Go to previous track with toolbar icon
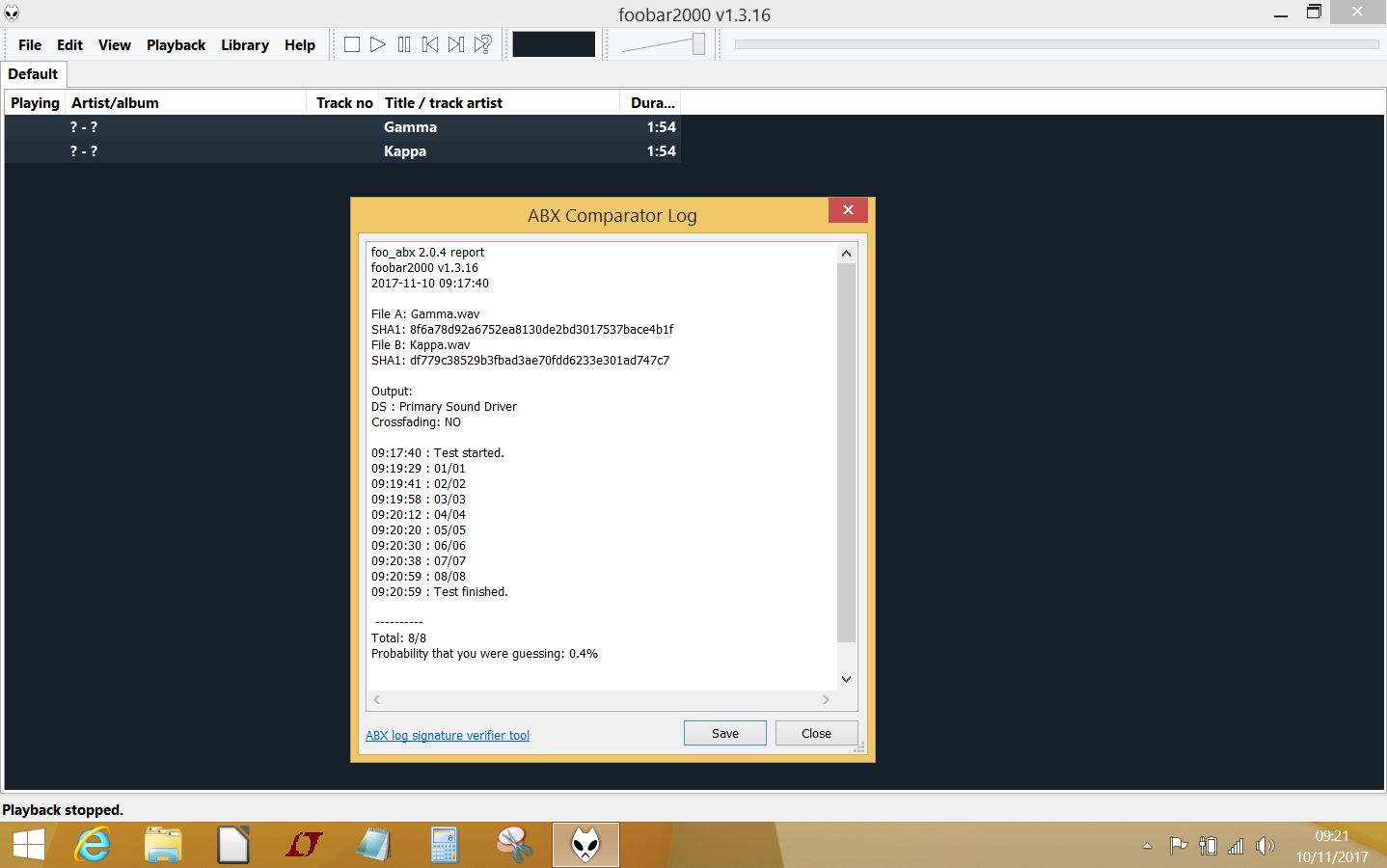Image resolution: width=1387 pixels, height=868 pixels. click(x=430, y=44)
